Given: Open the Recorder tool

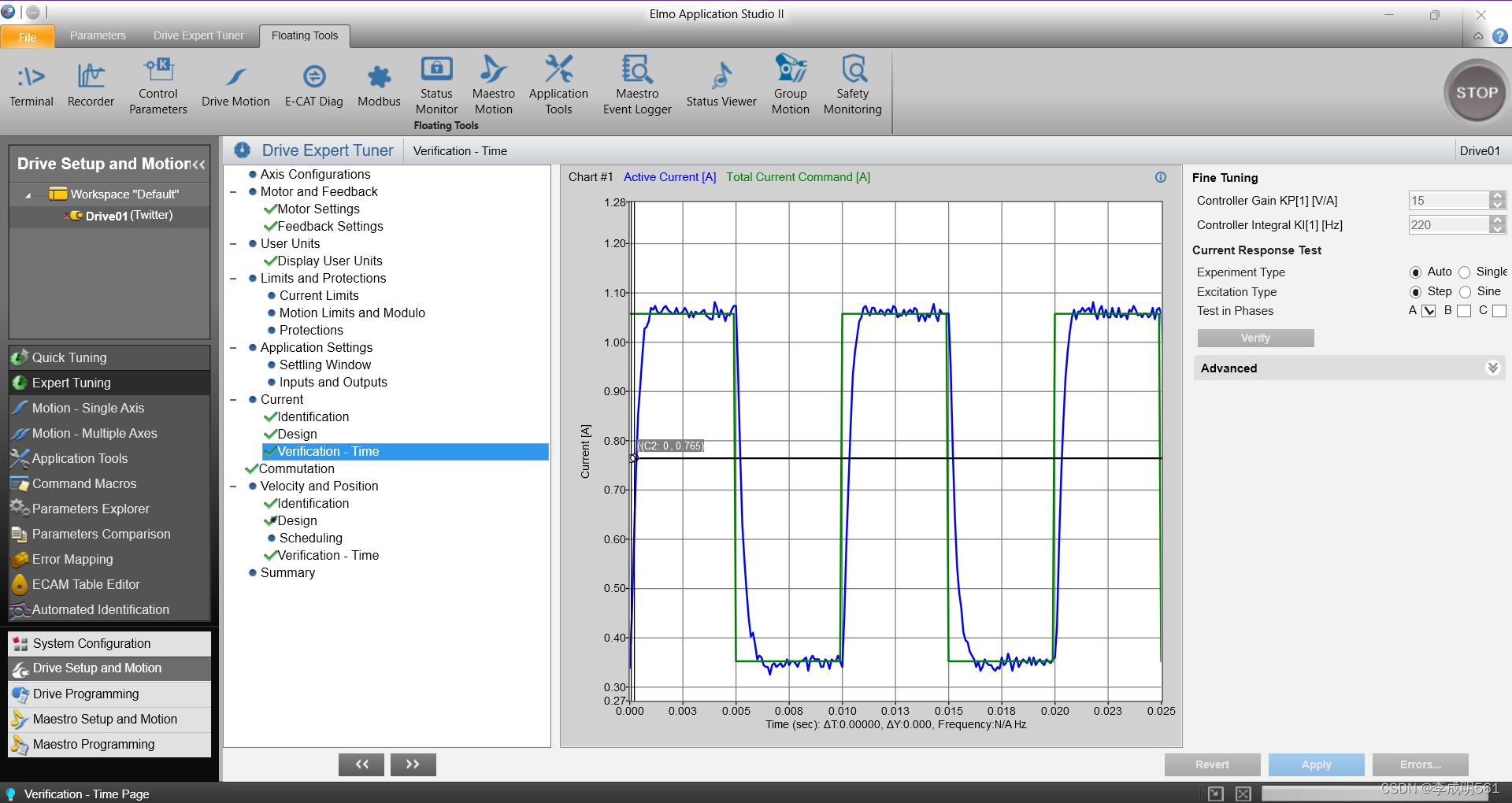Looking at the screenshot, I should [x=91, y=85].
